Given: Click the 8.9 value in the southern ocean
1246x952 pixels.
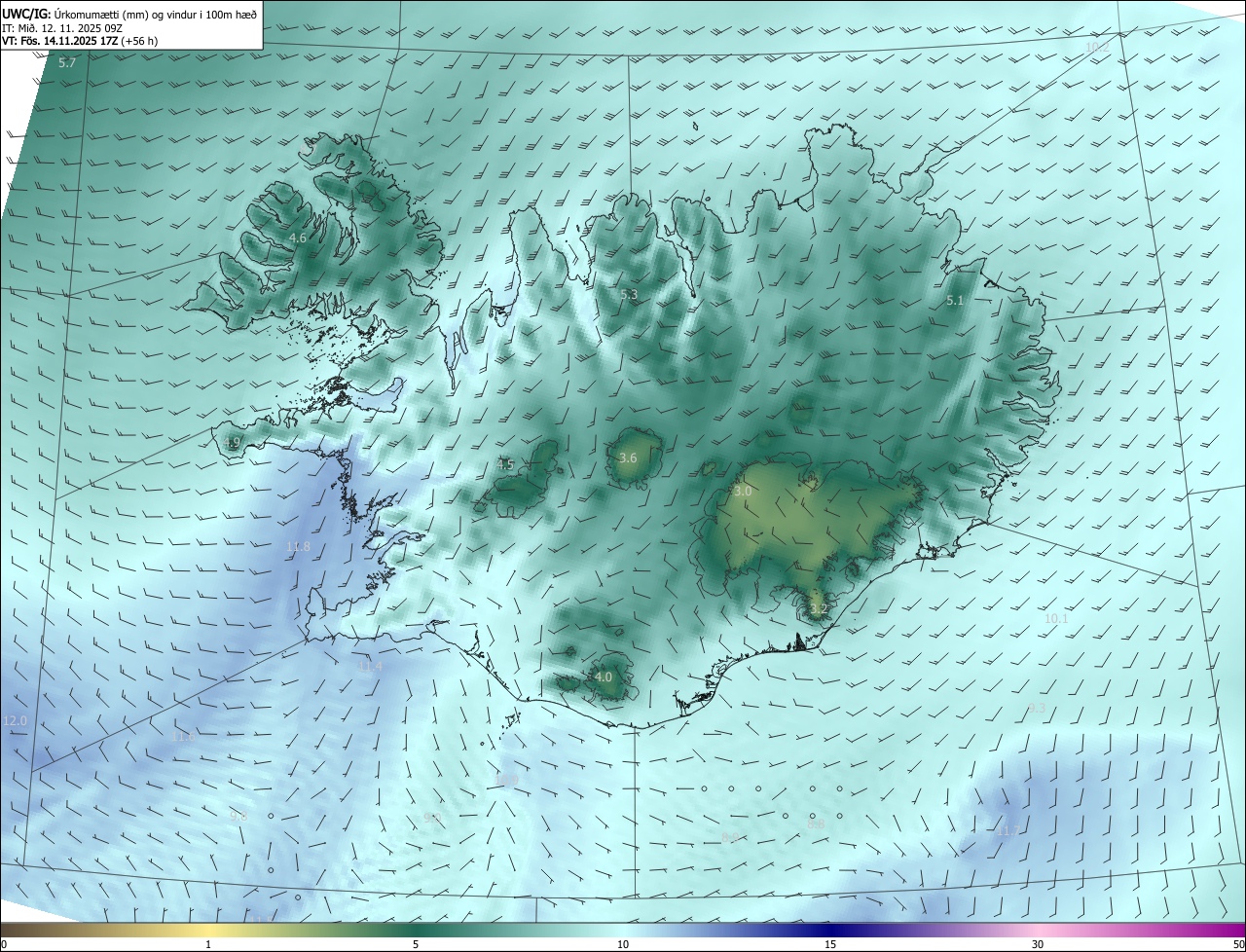Looking at the screenshot, I should [729, 837].
